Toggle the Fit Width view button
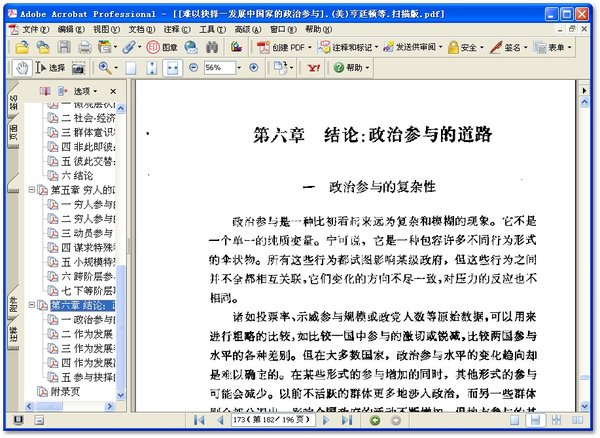The image size is (600, 438). pos(172,68)
